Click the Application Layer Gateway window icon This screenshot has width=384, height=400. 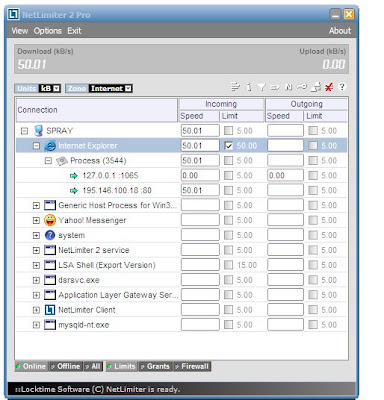pos(50,295)
